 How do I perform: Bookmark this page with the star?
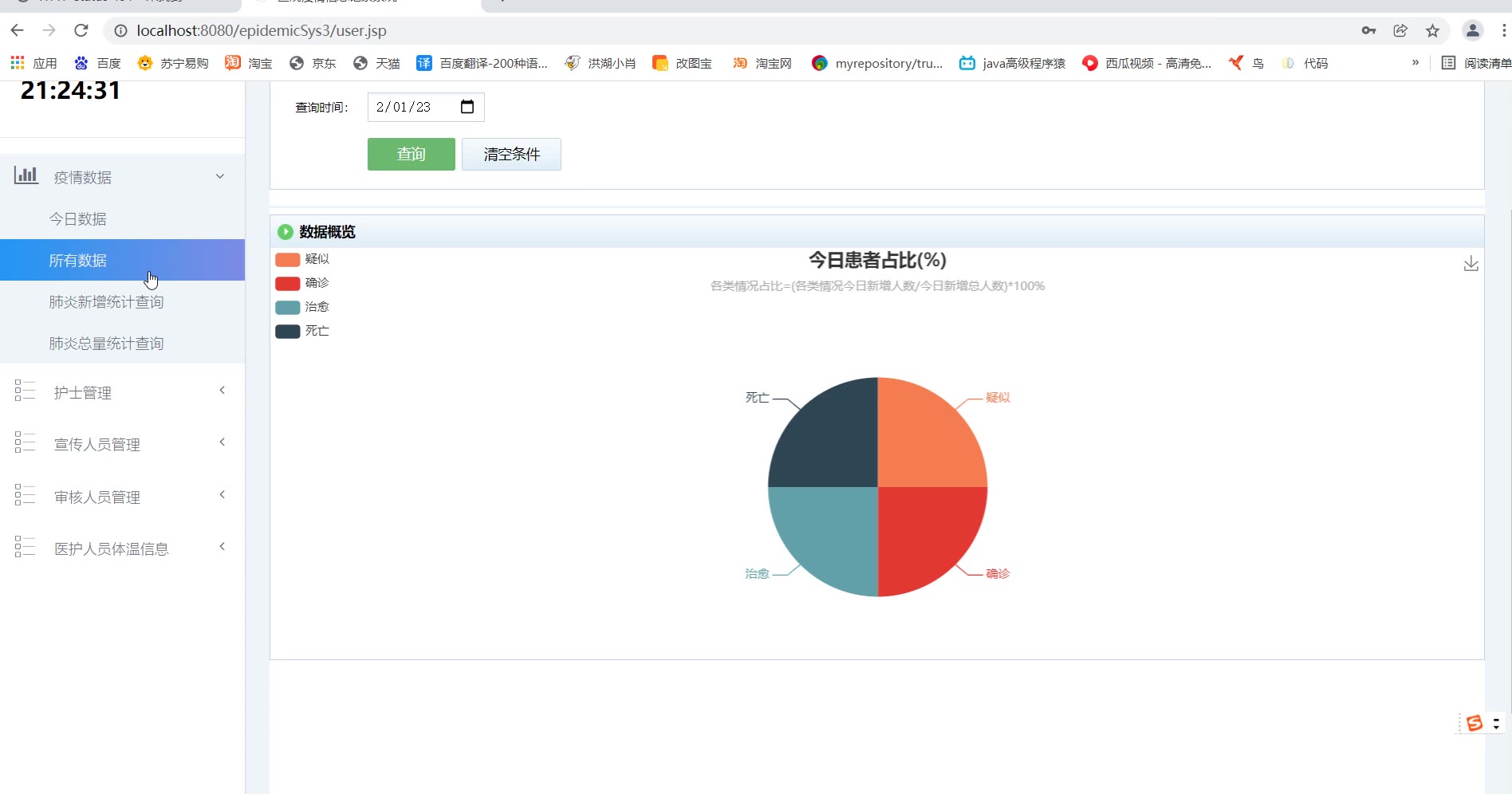(1432, 30)
